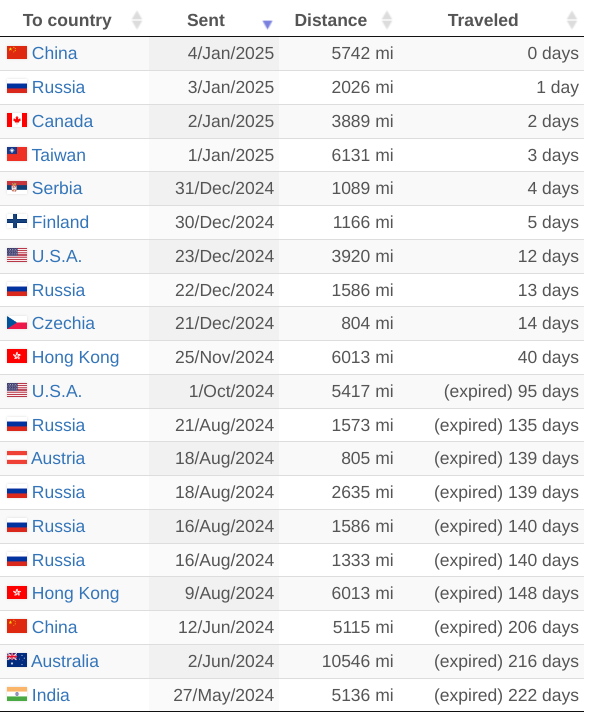Click the India flag icon
The width and height of the screenshot is (602, 715).
point(17,694)
